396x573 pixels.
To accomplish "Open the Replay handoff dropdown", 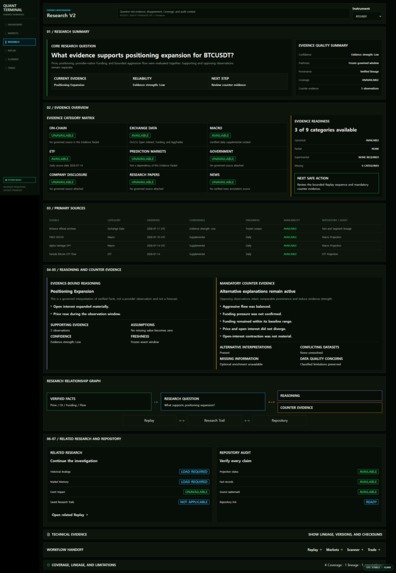I will [314, 550].
